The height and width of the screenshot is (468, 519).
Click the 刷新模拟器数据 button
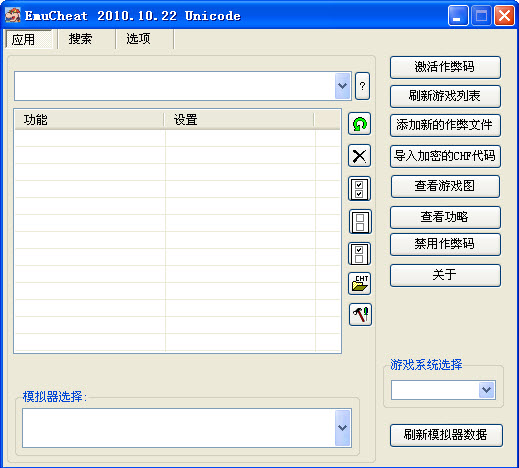tap(446, 435)
